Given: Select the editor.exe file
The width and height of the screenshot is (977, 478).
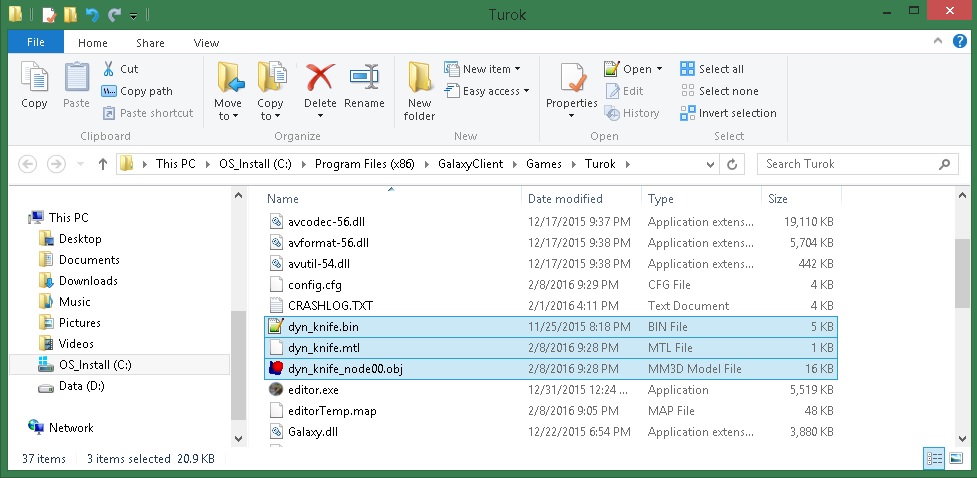Looking at the screenshot, I should pos(313,390).
